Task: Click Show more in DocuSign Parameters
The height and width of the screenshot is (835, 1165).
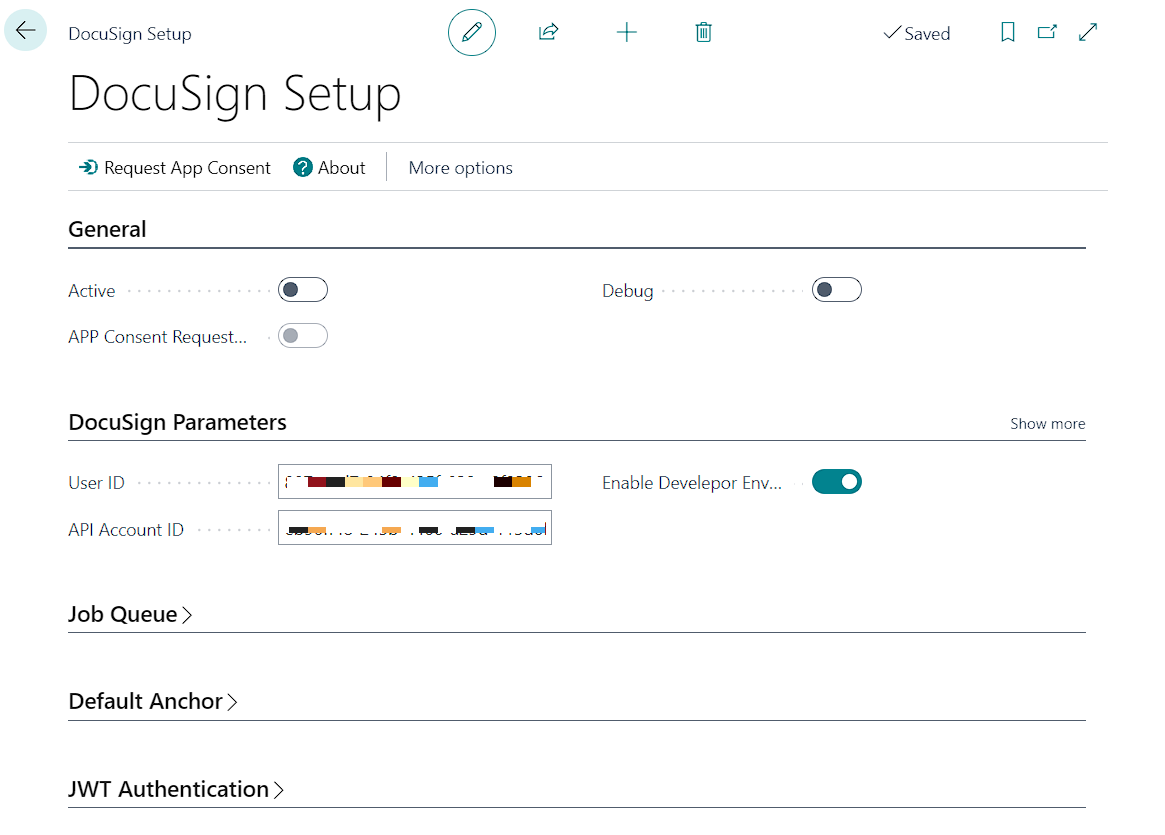Action: [x=1048, y=423]
